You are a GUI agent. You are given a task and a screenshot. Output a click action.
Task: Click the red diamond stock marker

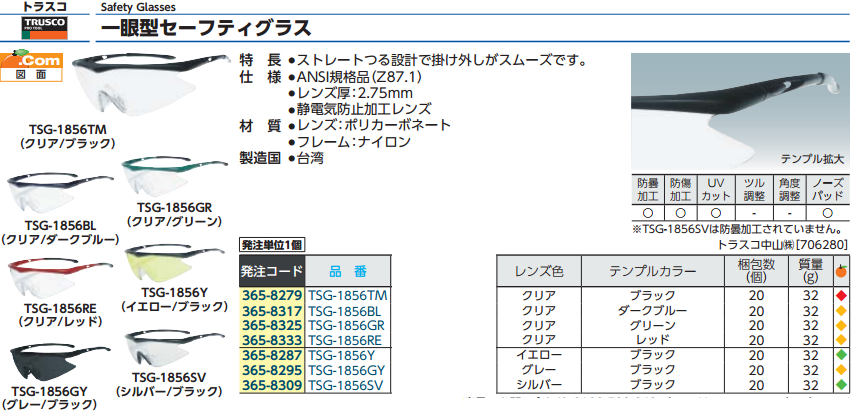point(842,297)
